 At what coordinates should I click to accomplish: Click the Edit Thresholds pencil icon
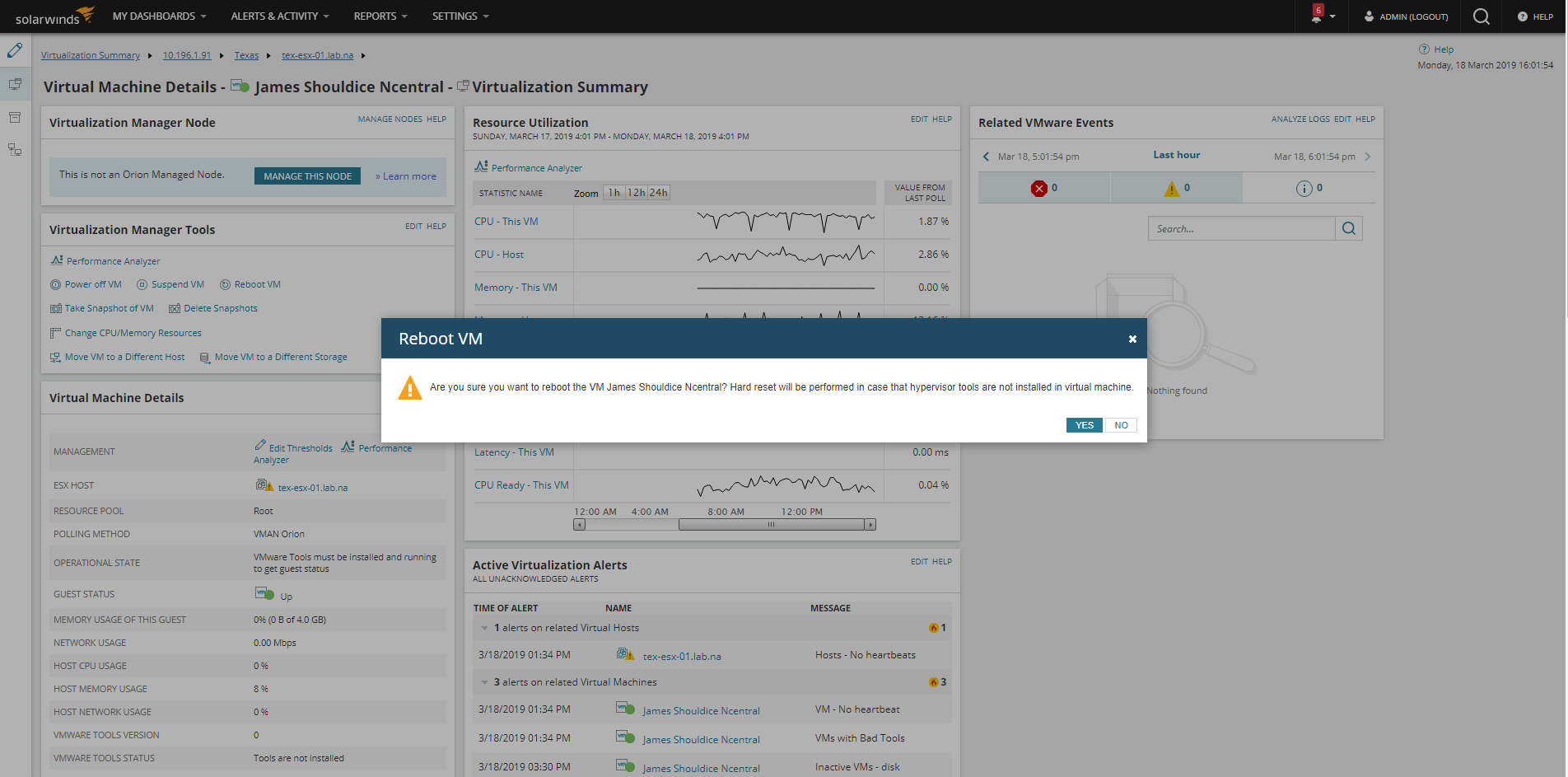pyautogui.click(x=260, y=445)
